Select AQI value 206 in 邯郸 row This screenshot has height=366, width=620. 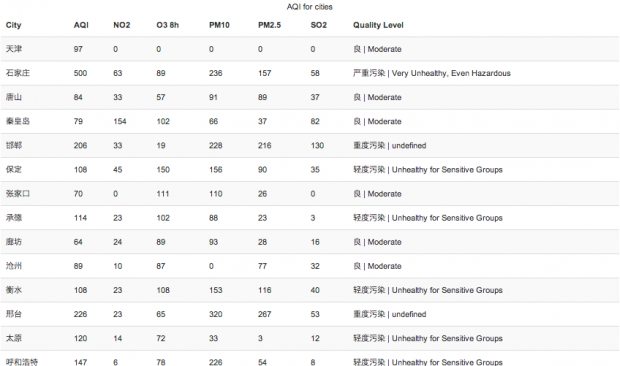pyautogui.click(x=80, y=145)
